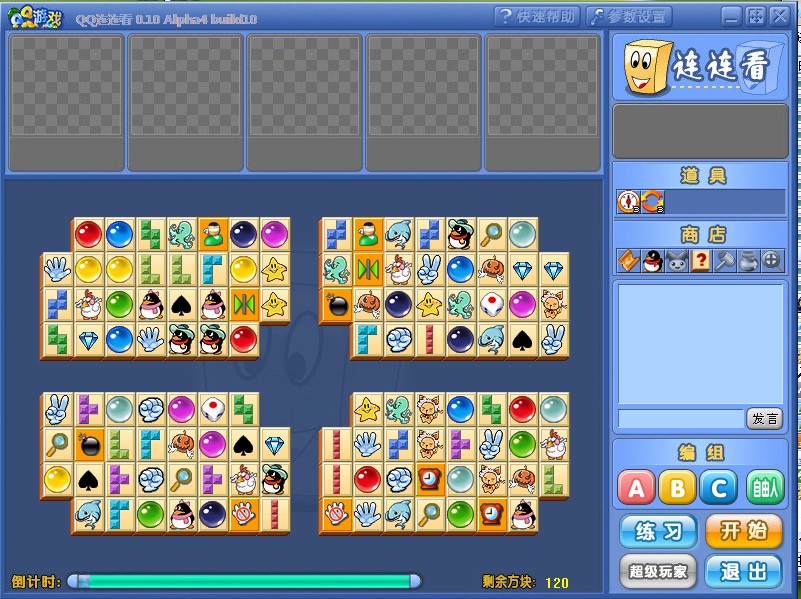The height and width of the screenshot is (599, 801).
Task: Click the purple ball tile in upper-left block
Action: pyautogui.click(x=275, y=234)
